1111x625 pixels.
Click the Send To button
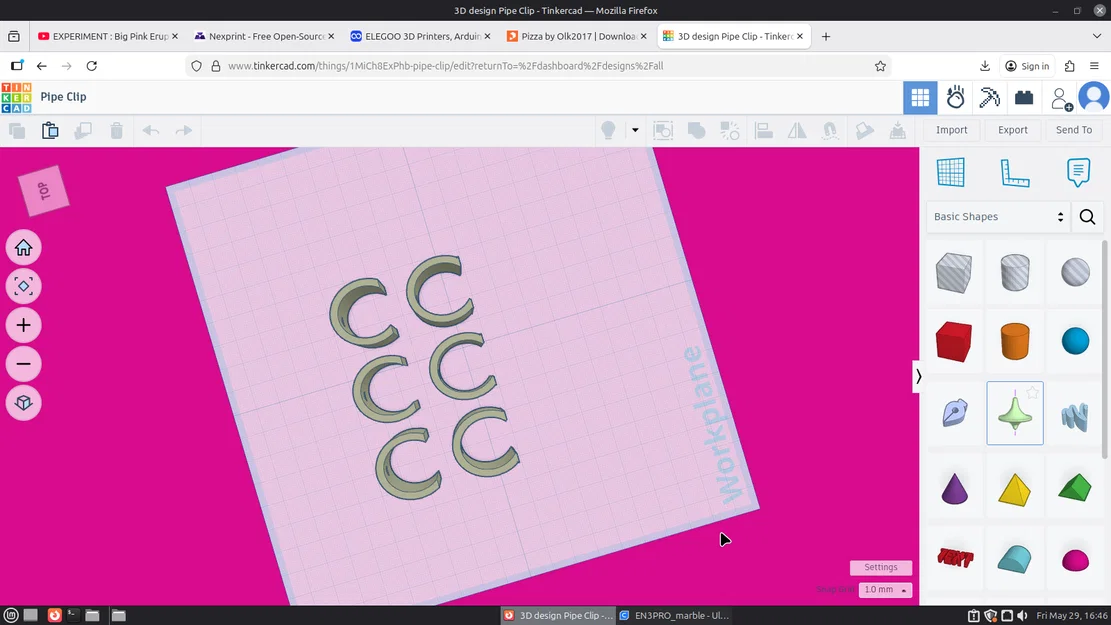pos(1073,130)
